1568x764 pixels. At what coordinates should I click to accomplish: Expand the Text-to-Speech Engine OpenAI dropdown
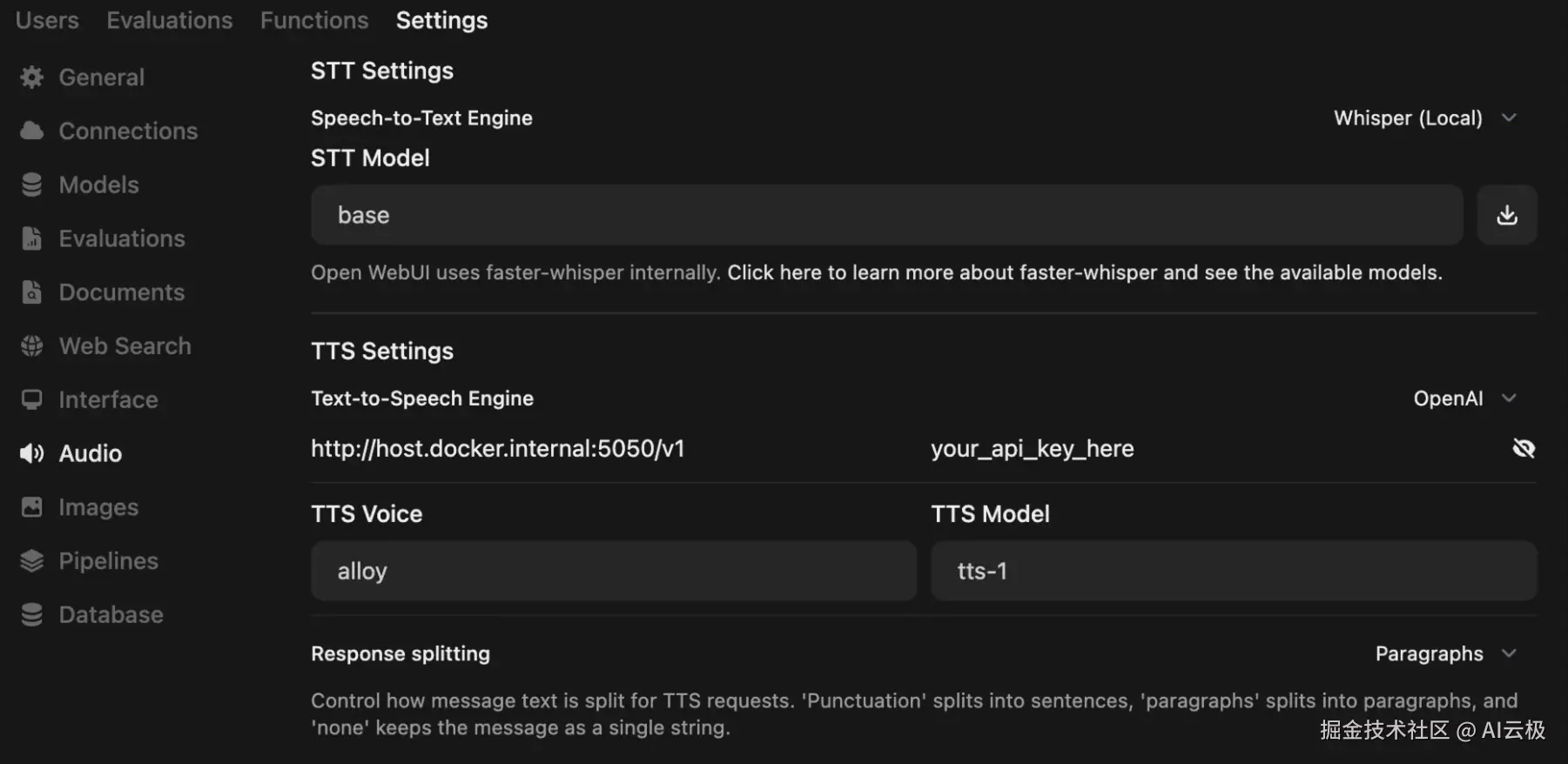point(1464,399)
